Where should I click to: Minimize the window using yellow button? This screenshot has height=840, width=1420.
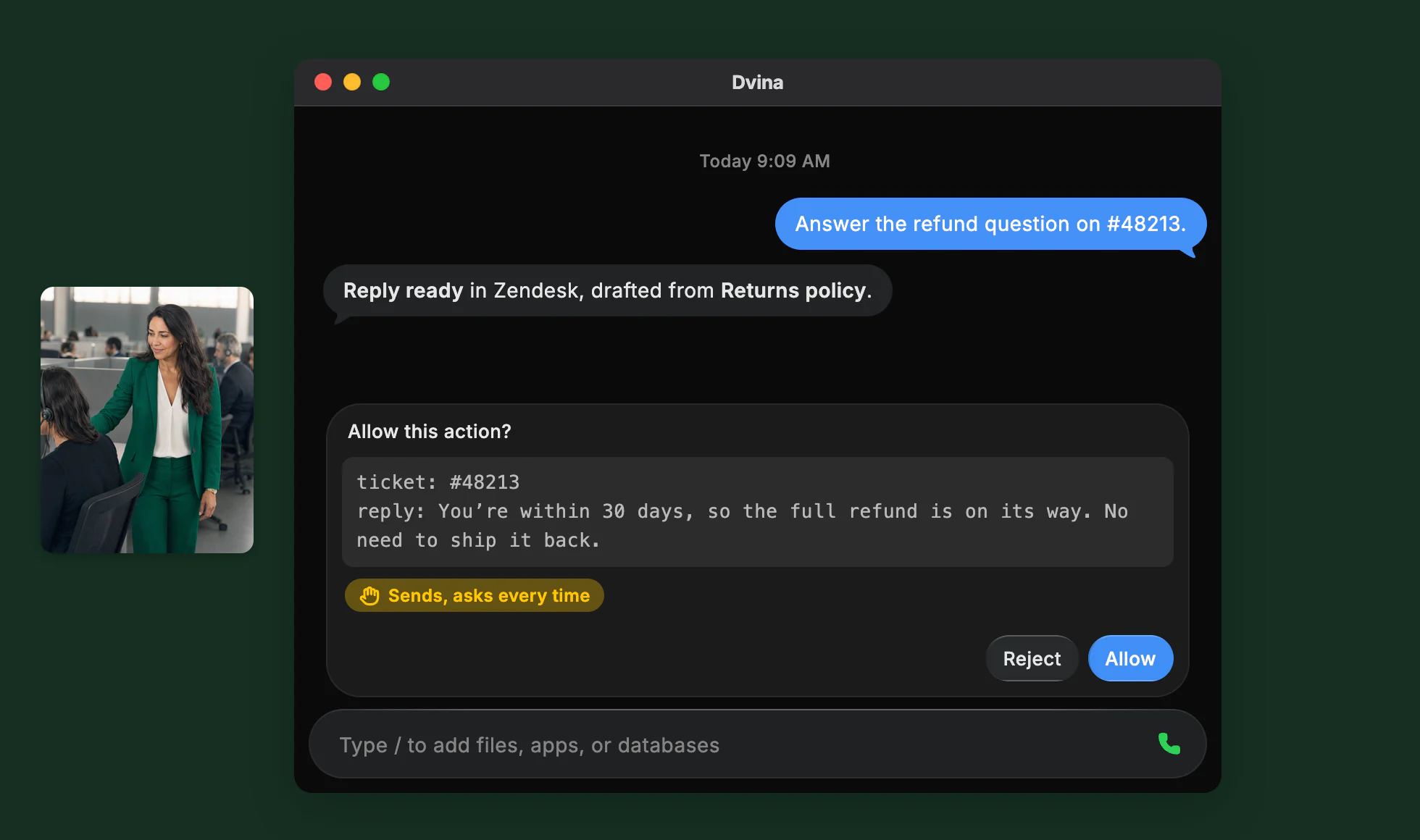pos(352,82)
